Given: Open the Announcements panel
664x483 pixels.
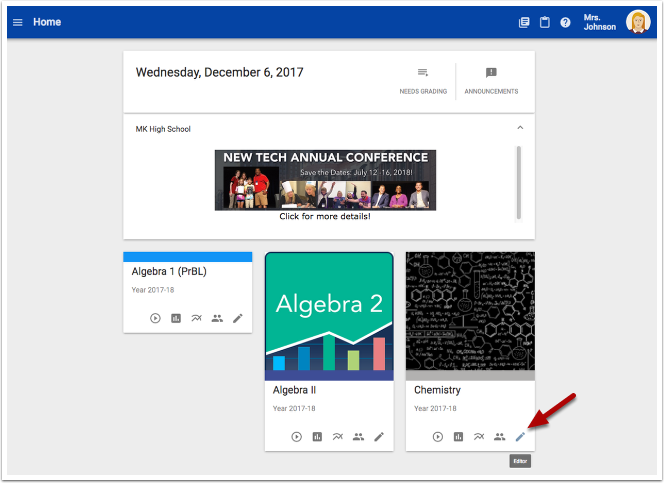Looking at the screenshot, I should (x=491, y=81).
